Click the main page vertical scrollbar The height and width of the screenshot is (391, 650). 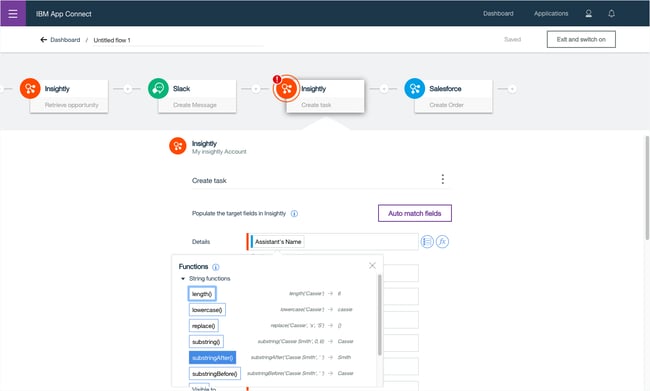(647, 188)
